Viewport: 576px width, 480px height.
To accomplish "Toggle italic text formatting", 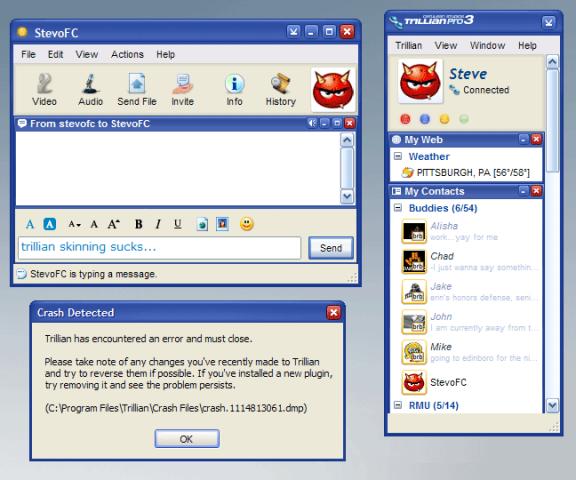I will point(158,224).
